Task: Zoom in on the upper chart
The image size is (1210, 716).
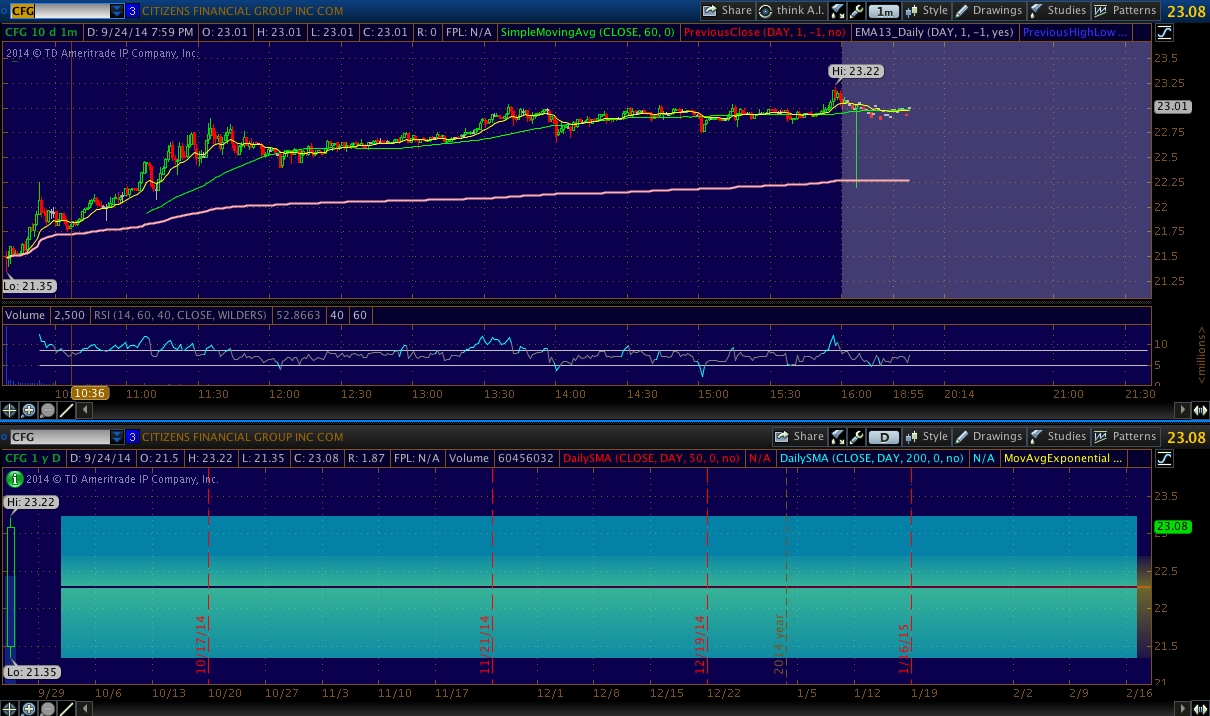Action: tap(28, 410)
